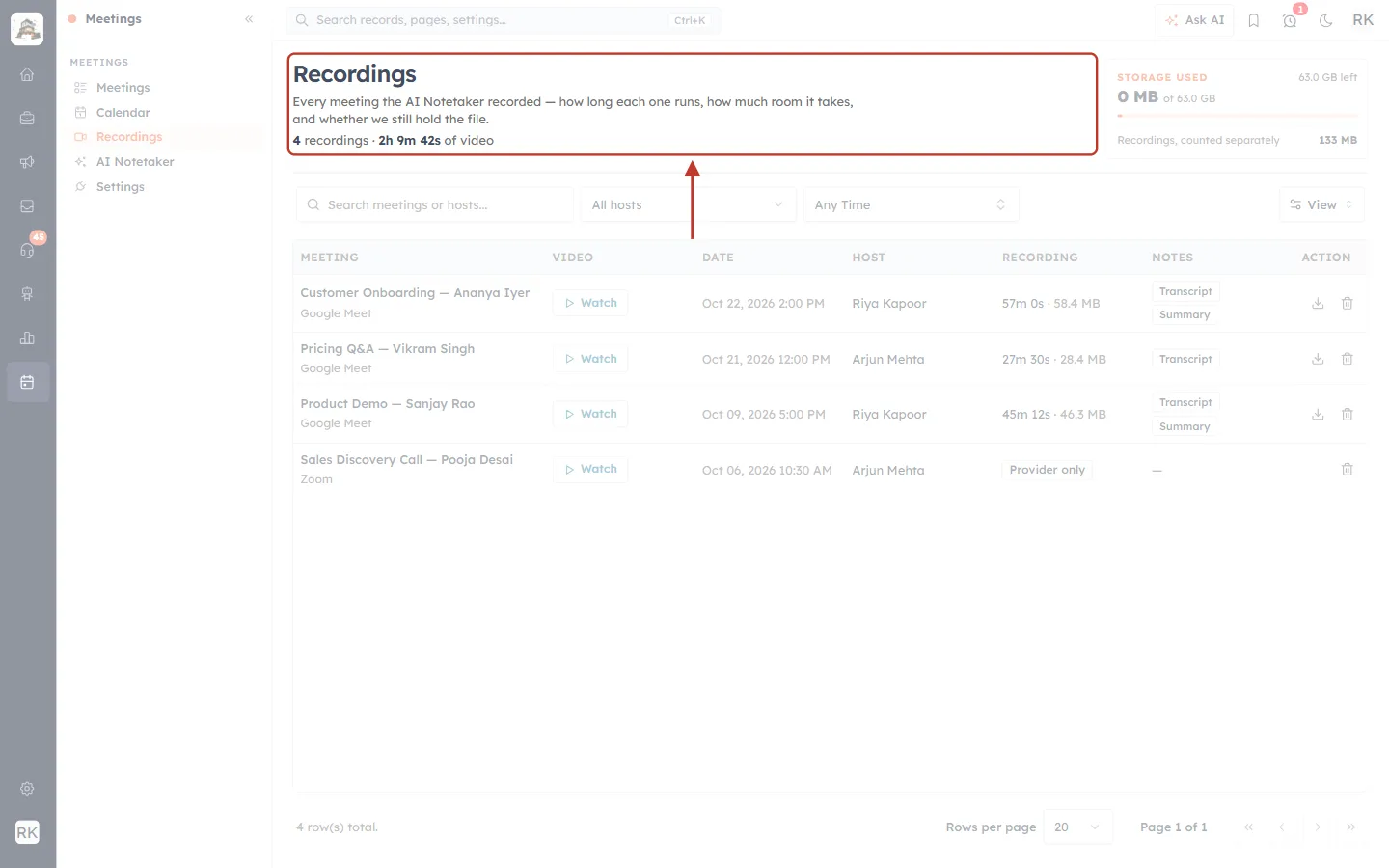Screen dimensions: 1389x868
Task: Open settings gear at bottom of rail
Action: (27, 789)
